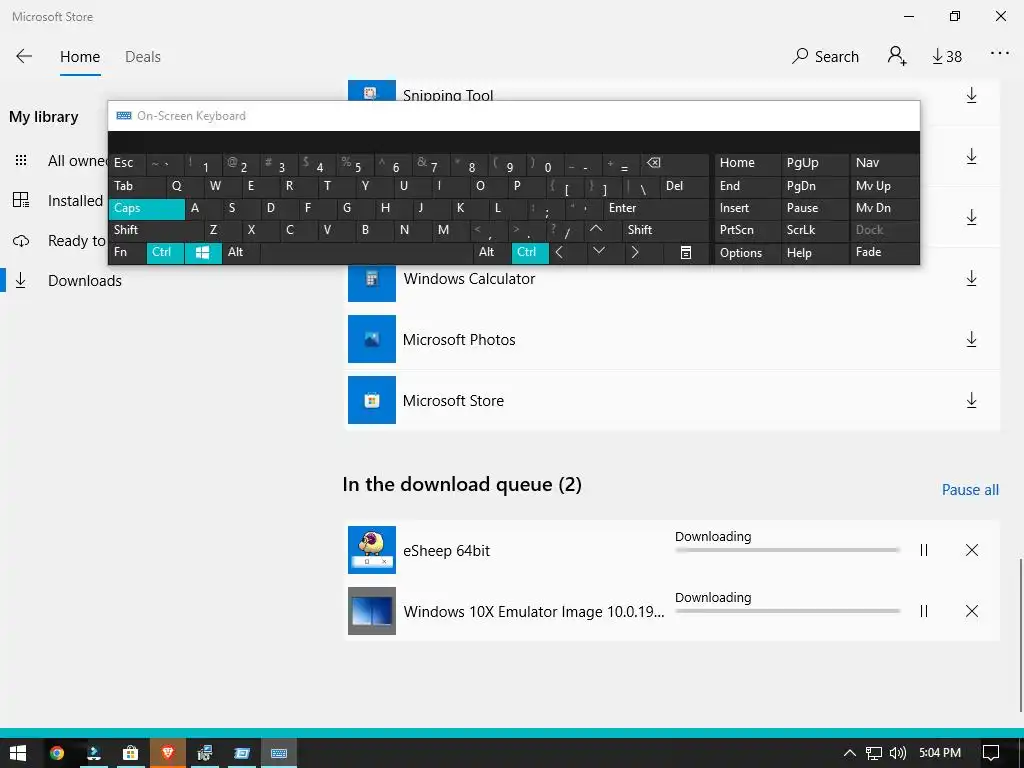Click the Tab key on On-Screen Keyboard
The width and height of the screenshot is (1024, 768).
(137, 186)
